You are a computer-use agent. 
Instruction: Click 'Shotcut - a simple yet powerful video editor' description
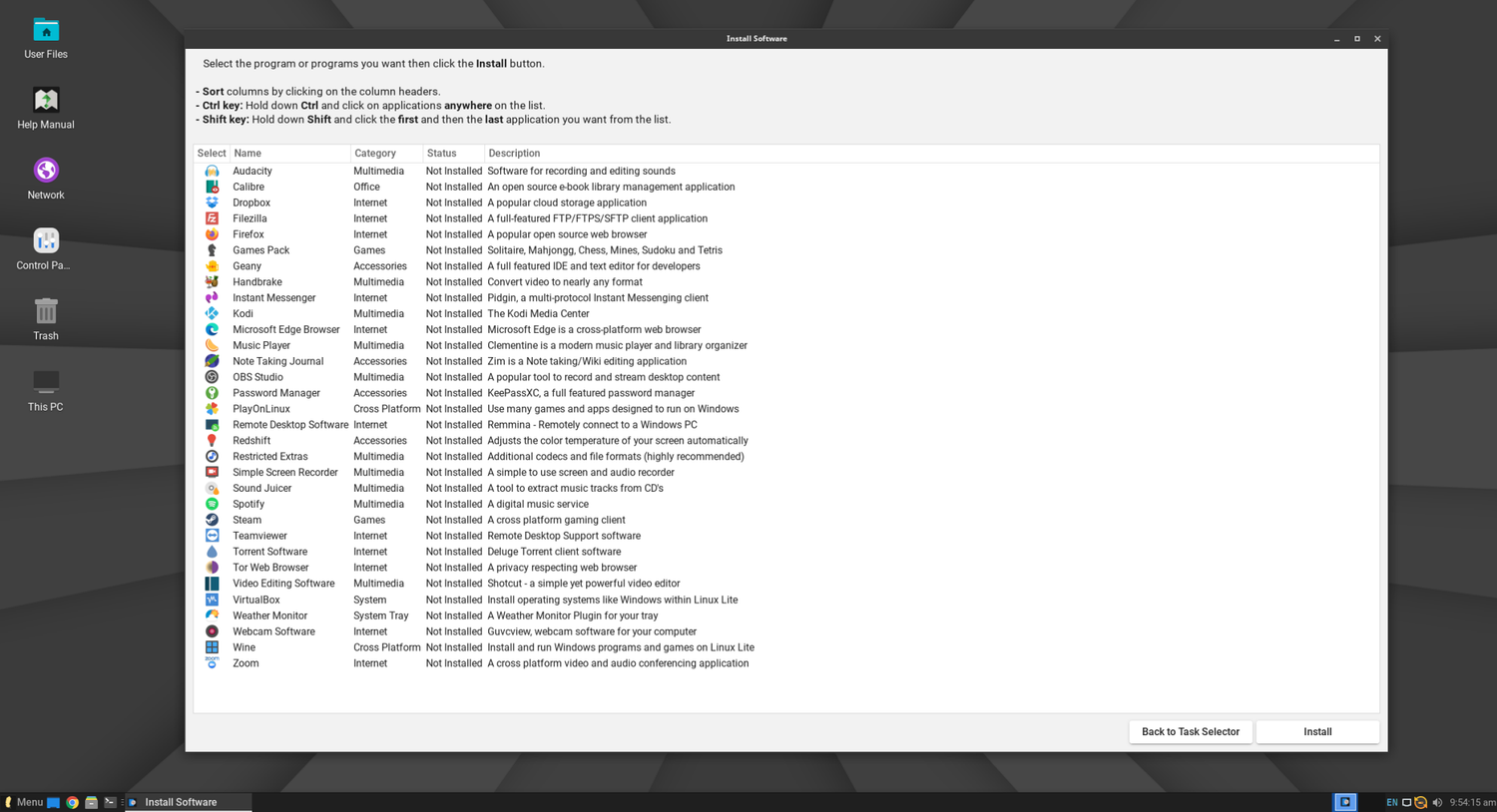[584, 584]
